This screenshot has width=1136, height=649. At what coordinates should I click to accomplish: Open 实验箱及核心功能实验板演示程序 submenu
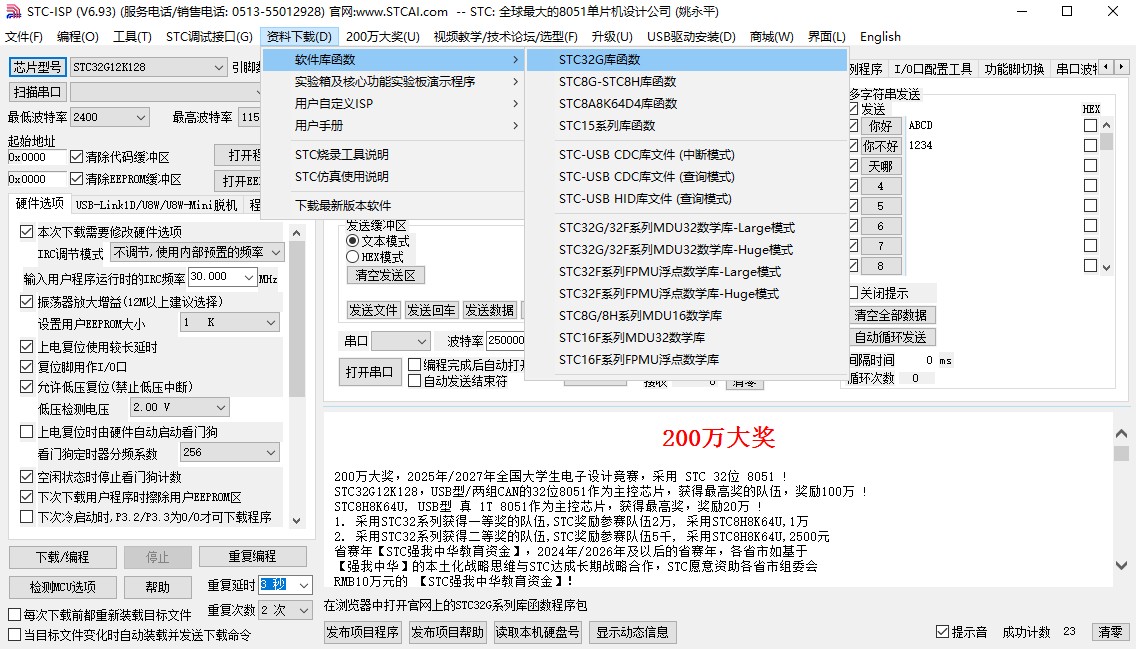(393, 82)
